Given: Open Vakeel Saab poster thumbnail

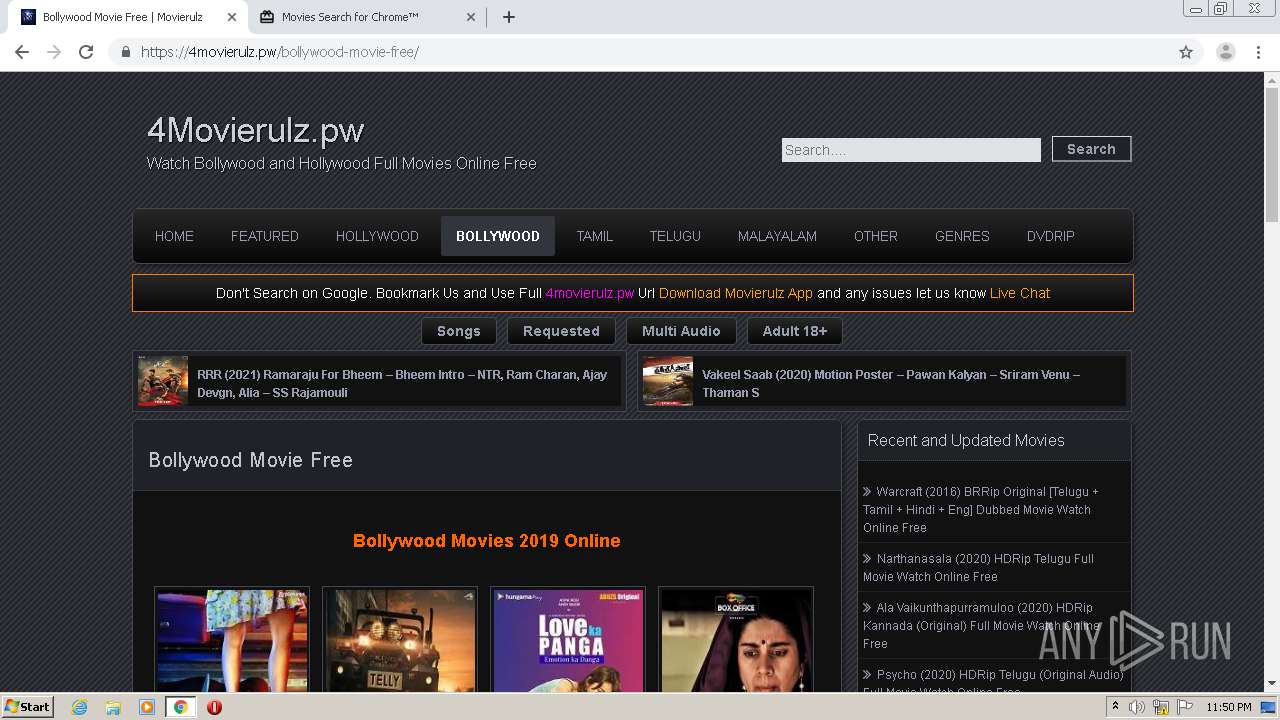Looking at the screenshot, I should 668,381.
